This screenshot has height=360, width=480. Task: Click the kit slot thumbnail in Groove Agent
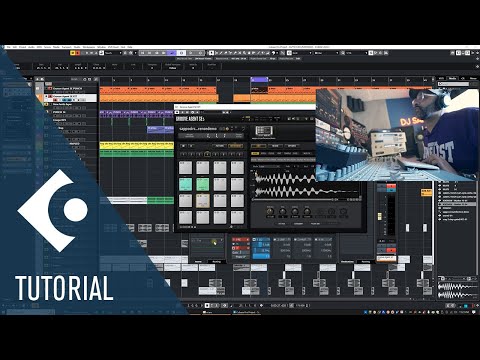tap(264, 131)
